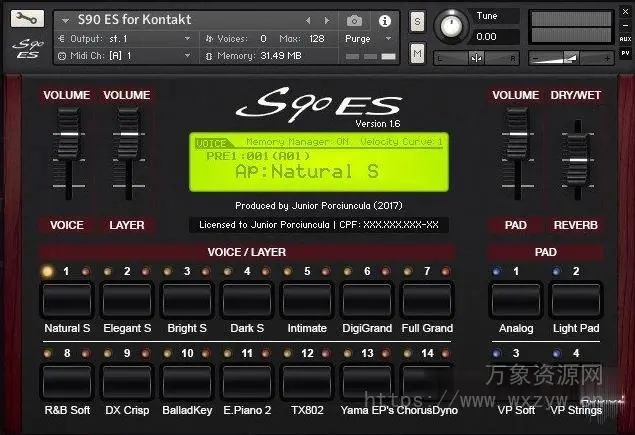This screenshot has width=635, height=435.
Task: Select pad 2 Light Pad button
Action: 576,300
